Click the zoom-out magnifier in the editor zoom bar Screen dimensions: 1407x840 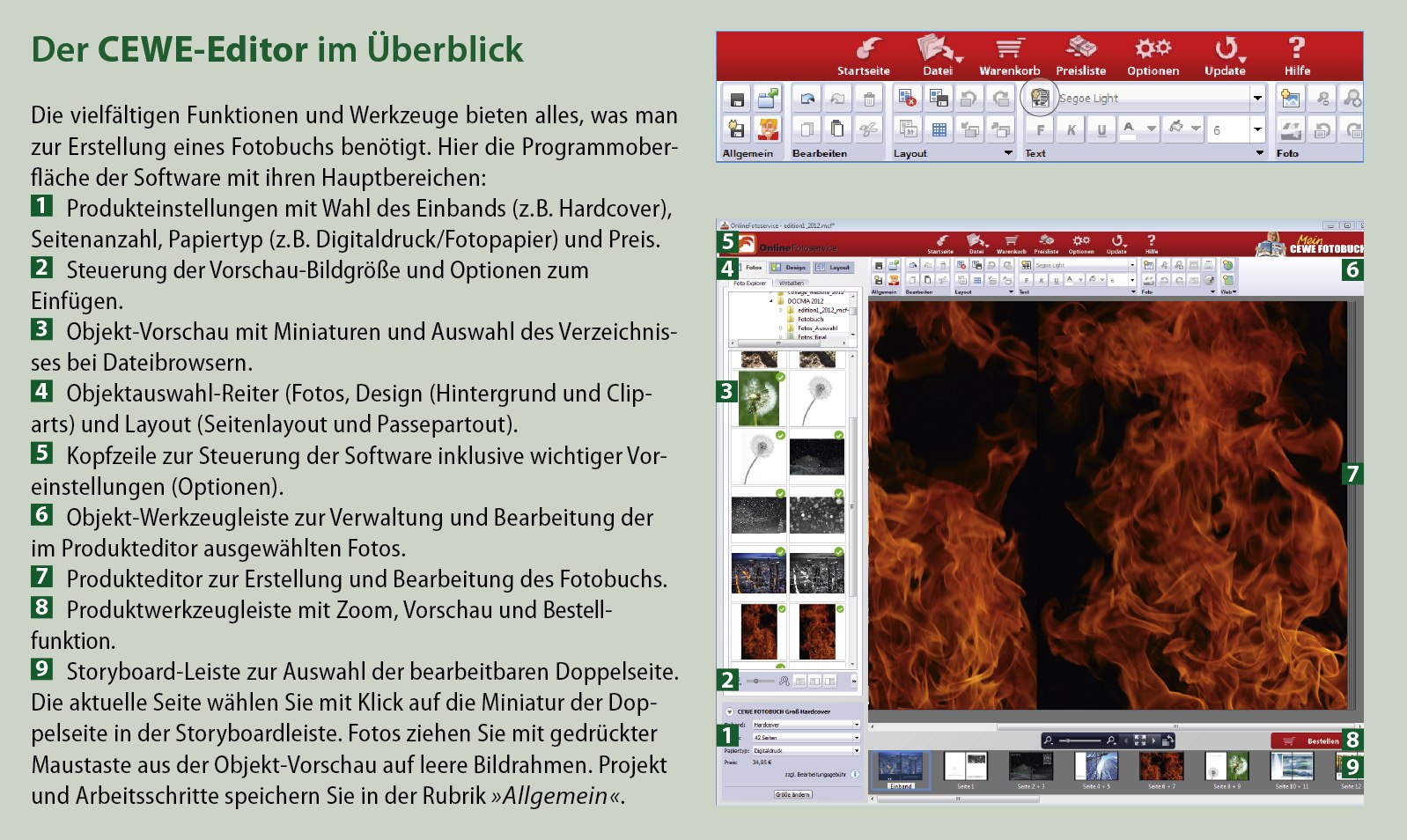tap(1050, 741)
